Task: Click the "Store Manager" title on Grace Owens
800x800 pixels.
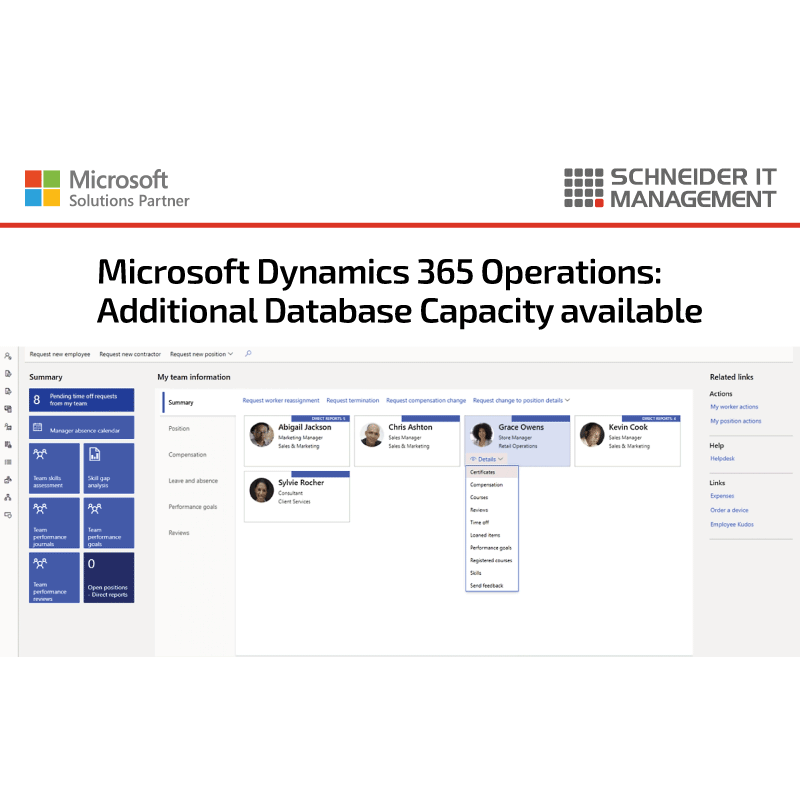Action: pos(515,438)
